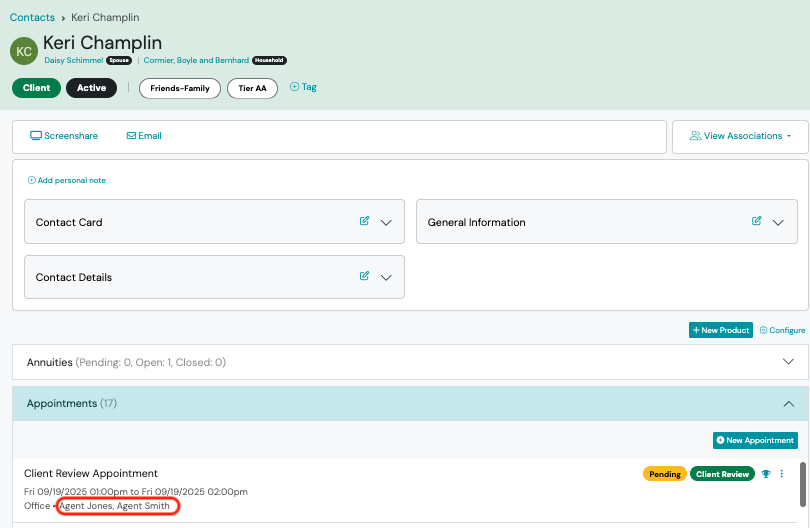Edit the Contact Details section
Viewport: 810px width, 528px height.
click(x=364, y=276)
